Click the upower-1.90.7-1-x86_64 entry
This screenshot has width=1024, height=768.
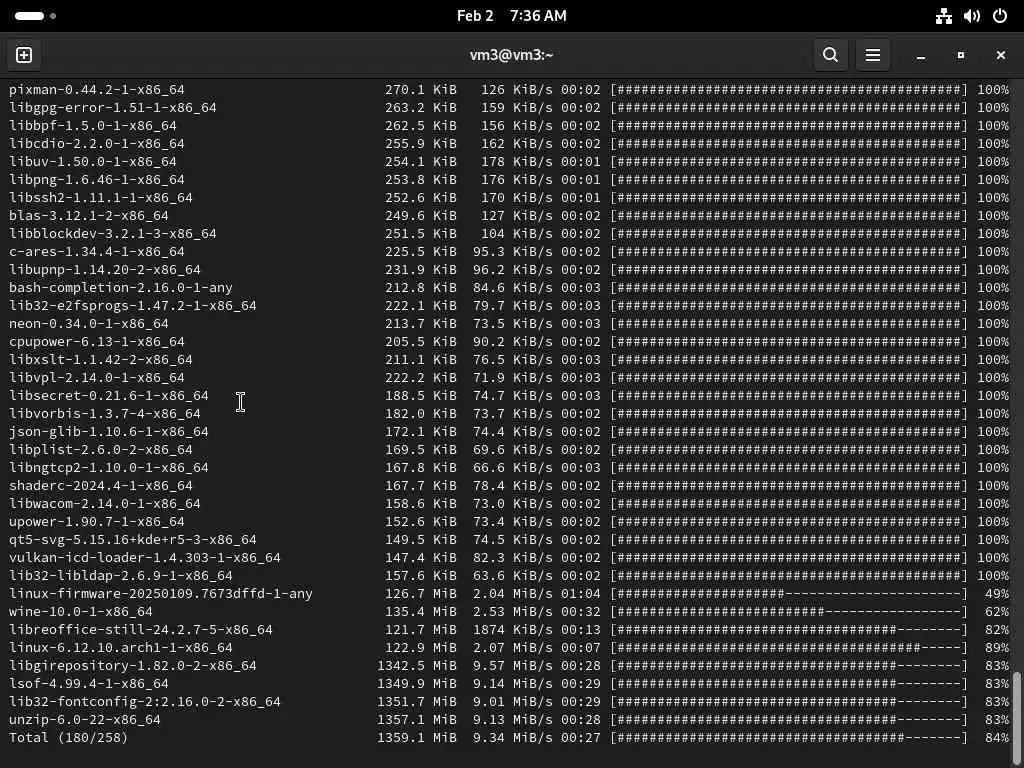pyautogui.click(x=97, y=521)
